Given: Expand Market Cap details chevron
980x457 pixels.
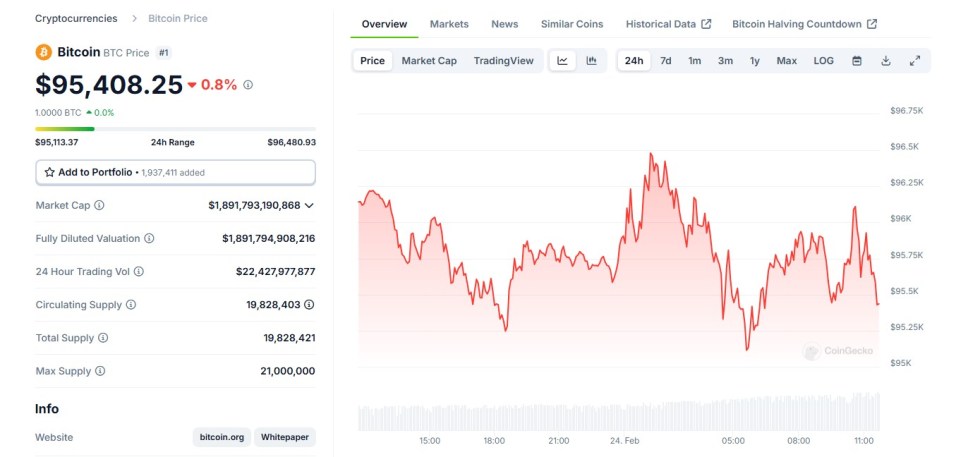Looking at the screenshot, I should click(309, 205).
